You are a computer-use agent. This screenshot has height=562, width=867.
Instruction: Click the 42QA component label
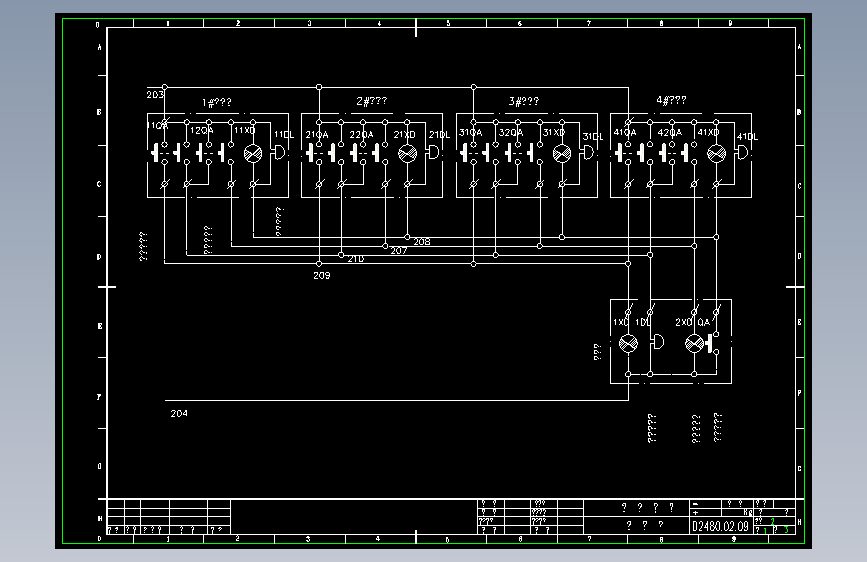click(670, 133)
